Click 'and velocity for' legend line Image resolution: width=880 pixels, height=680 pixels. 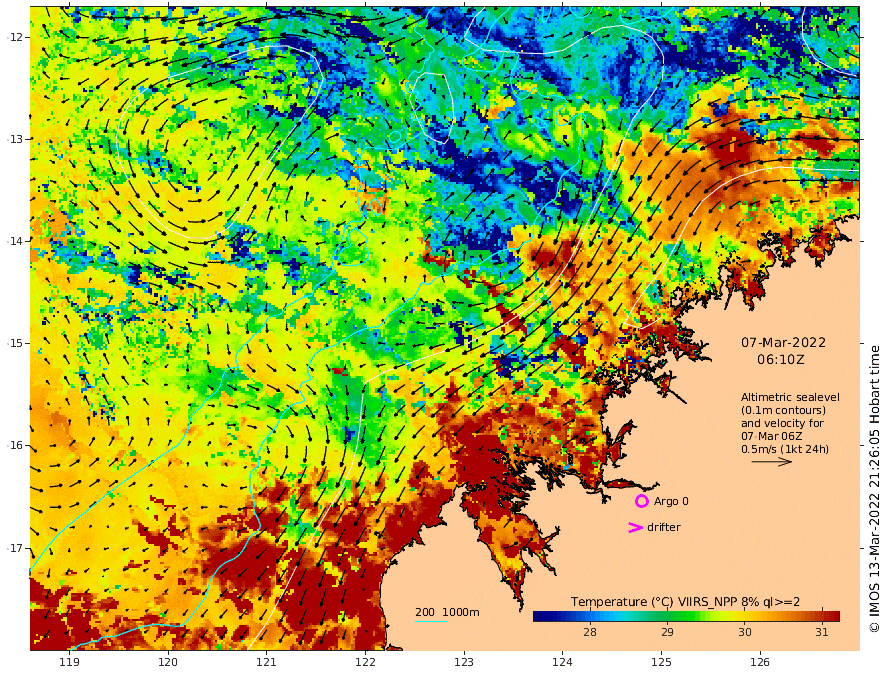(782, 423)
